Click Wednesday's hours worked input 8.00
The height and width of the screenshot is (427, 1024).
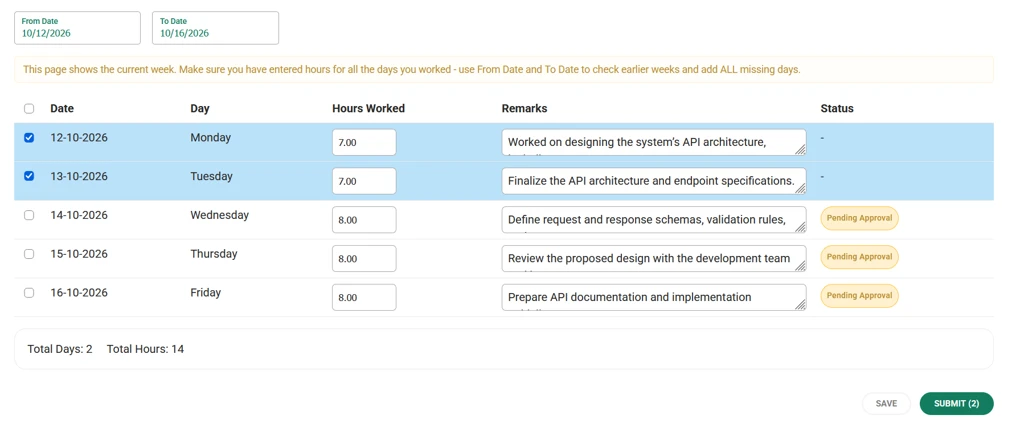point(364,220)
